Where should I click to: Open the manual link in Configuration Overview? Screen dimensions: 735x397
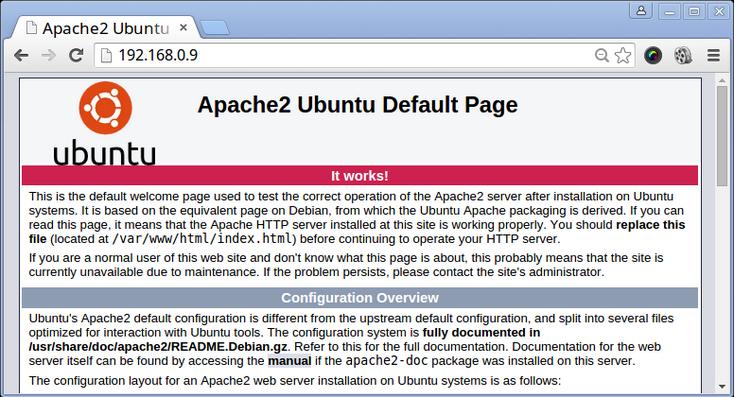click(x=289, y=361)
